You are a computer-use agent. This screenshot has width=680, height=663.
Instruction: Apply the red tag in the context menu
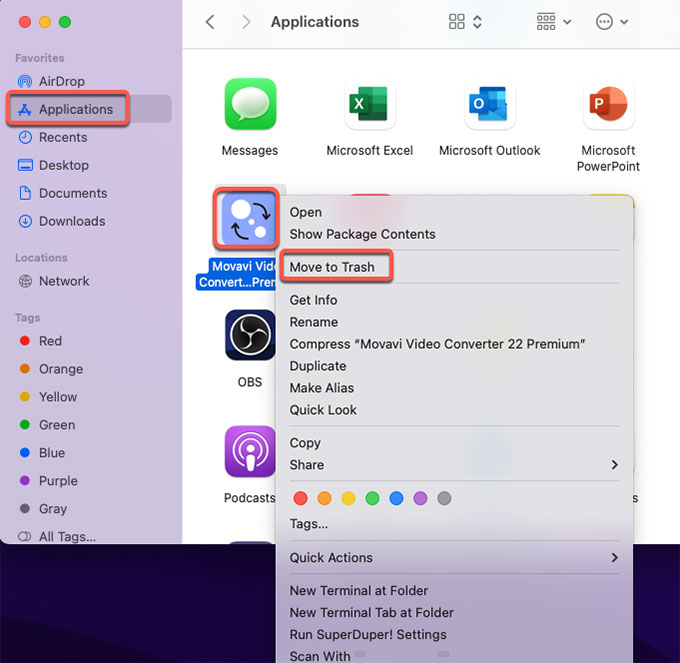pyautogui.click(x=301, y=498)
